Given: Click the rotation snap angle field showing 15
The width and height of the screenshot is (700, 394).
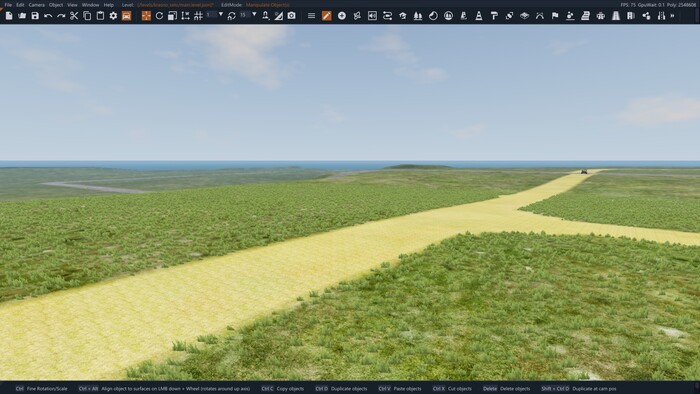Looking at the screenshot, I should click(245, 14).
